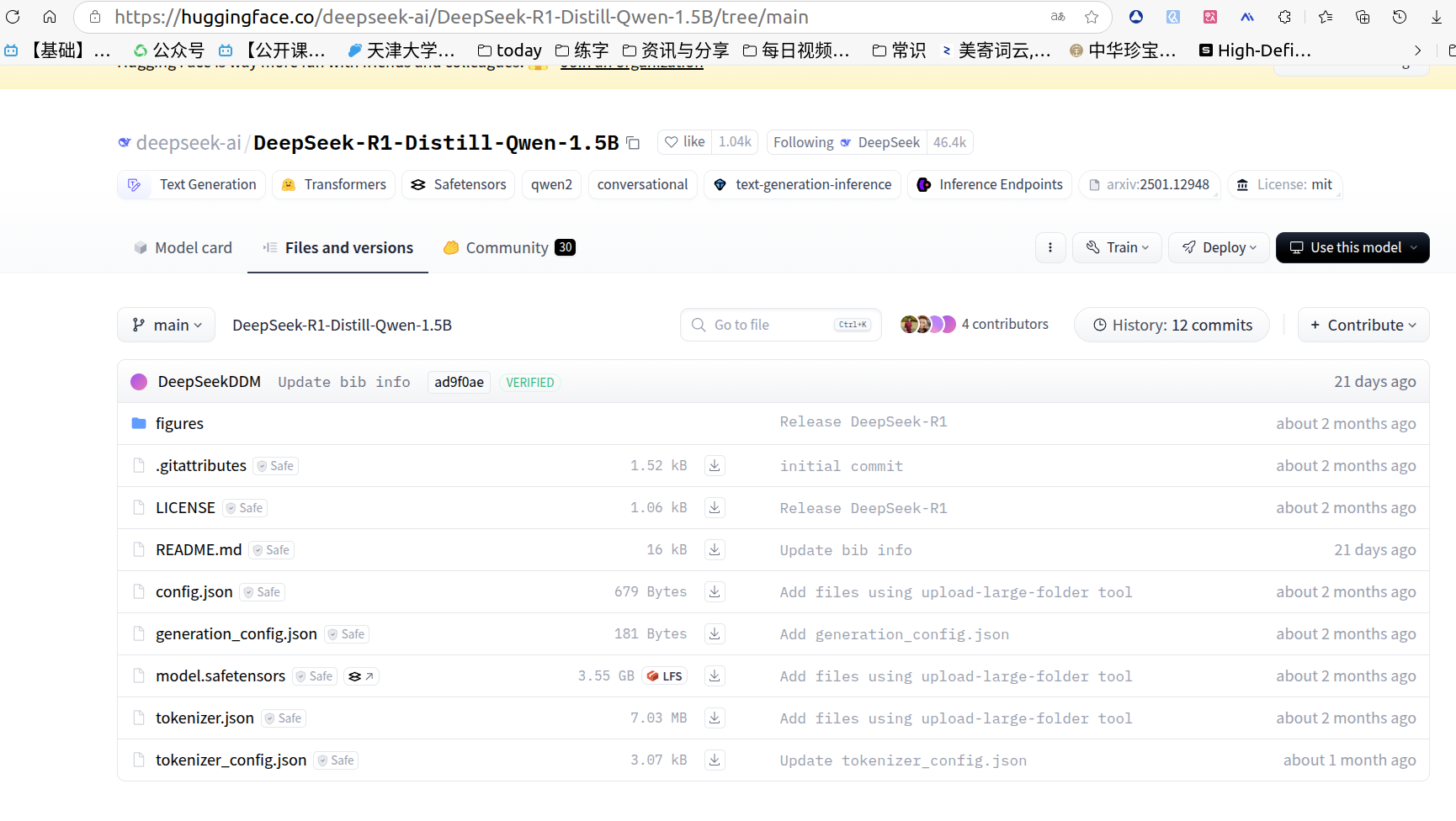Expand the Train dropdown

1117,247
